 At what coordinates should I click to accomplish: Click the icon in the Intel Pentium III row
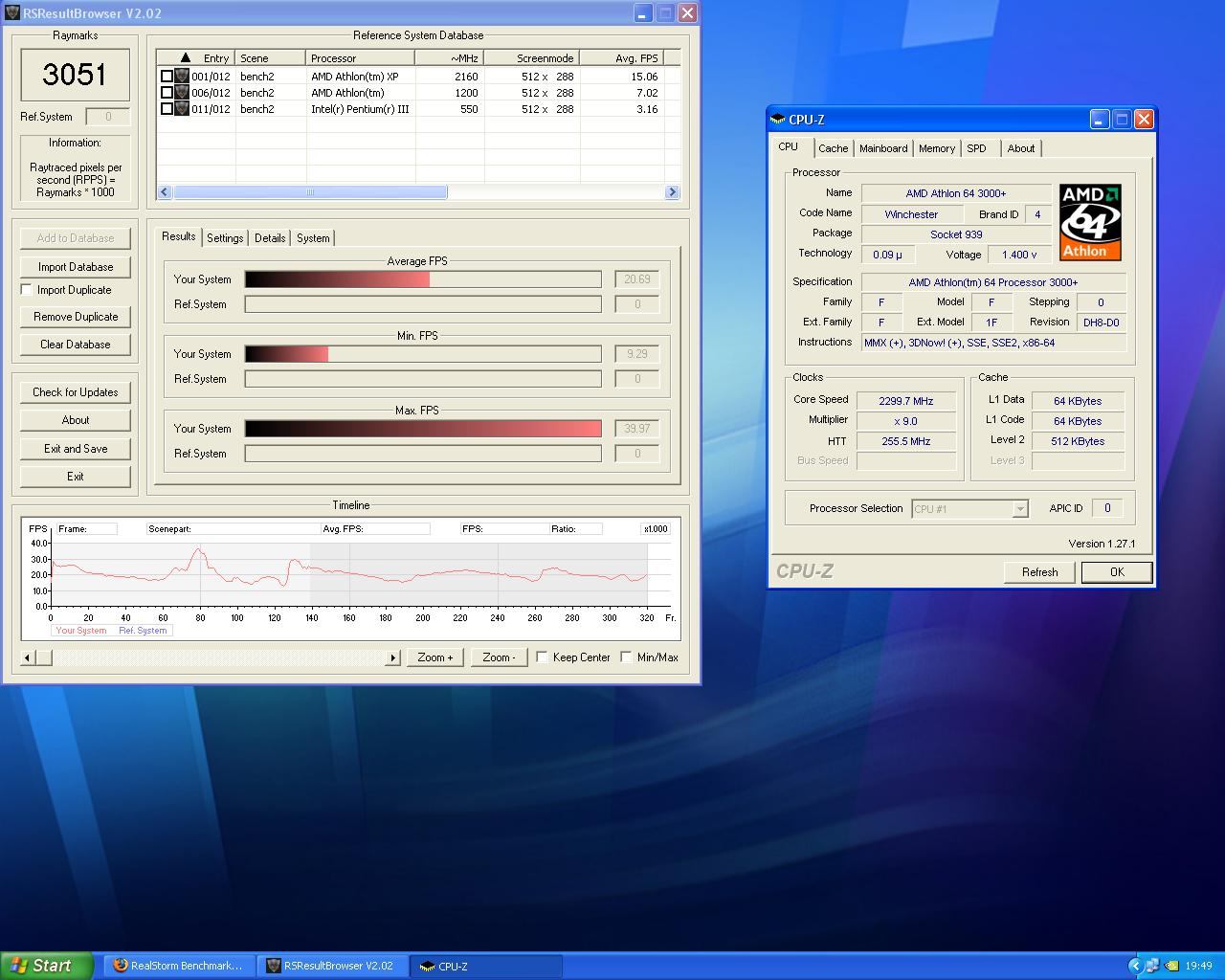pos(181,109)
